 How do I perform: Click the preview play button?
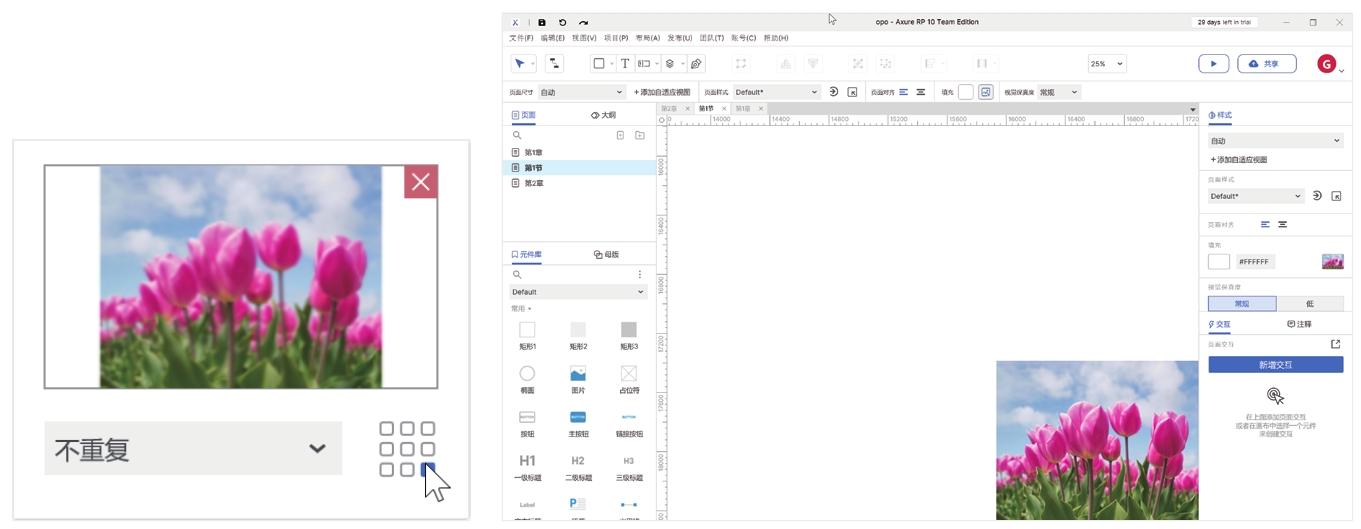[1213, 63]
